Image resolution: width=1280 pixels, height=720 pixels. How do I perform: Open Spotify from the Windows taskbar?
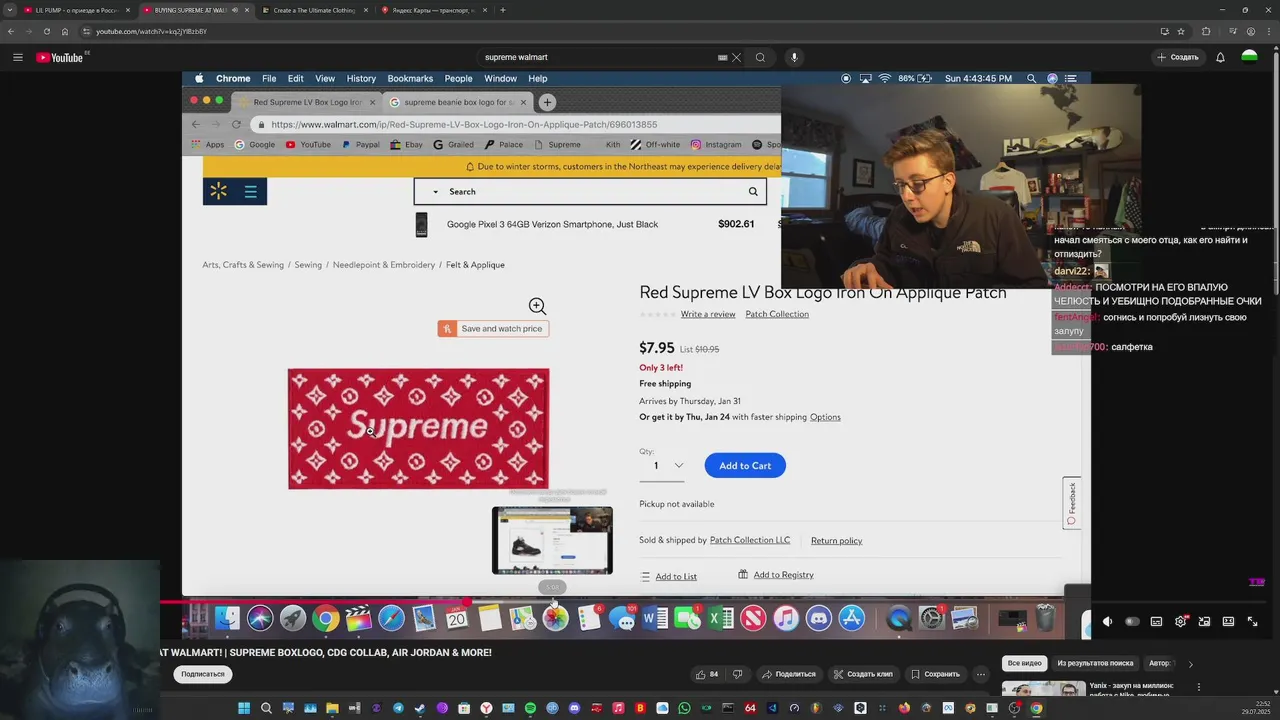tap(530, 708)
